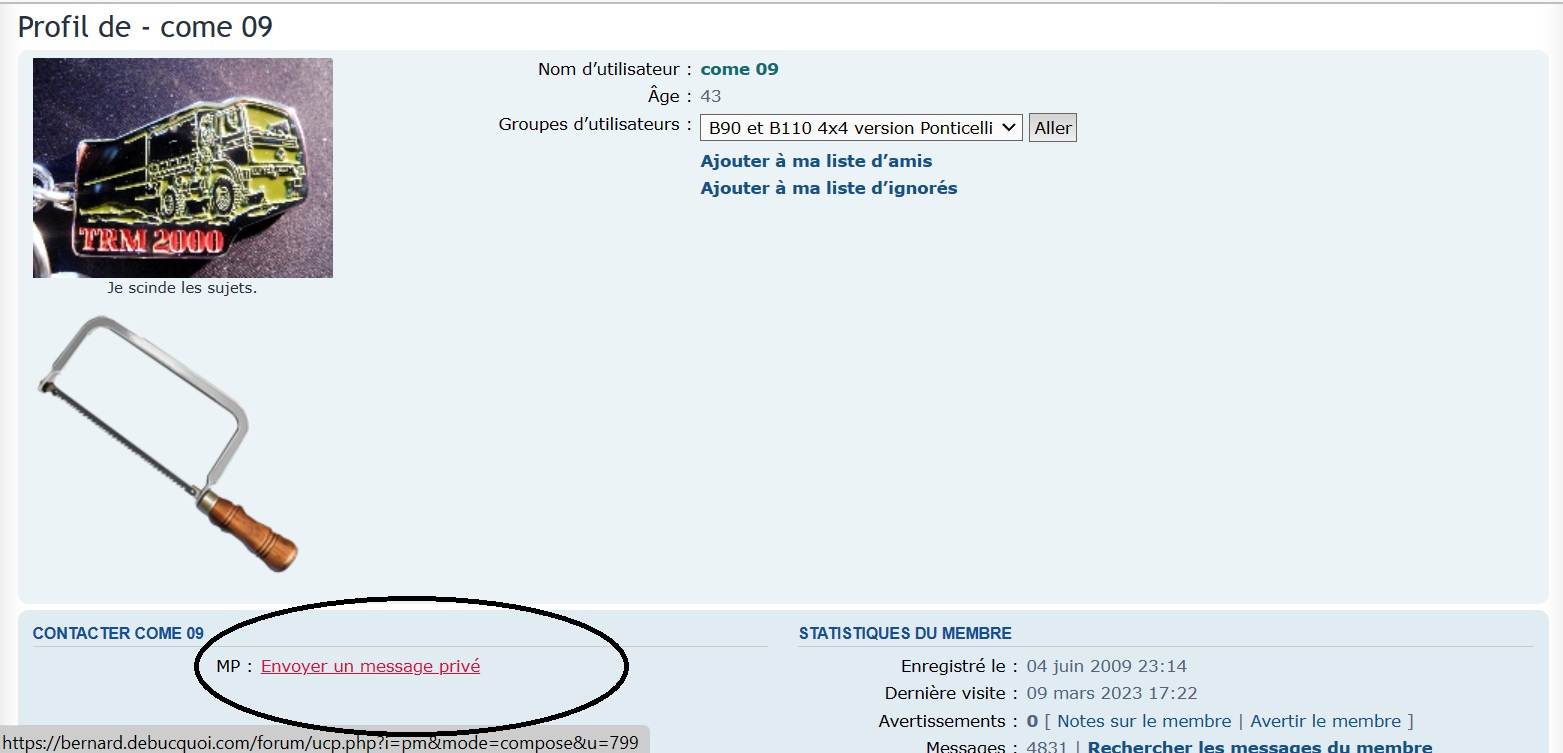Click the TRM 2000 avatar image

tap(183, 168)
